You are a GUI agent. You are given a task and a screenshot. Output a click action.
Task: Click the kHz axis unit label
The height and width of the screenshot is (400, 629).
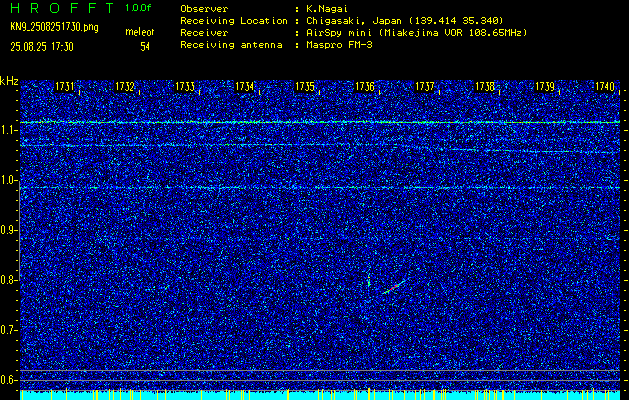tap(9, 81)
